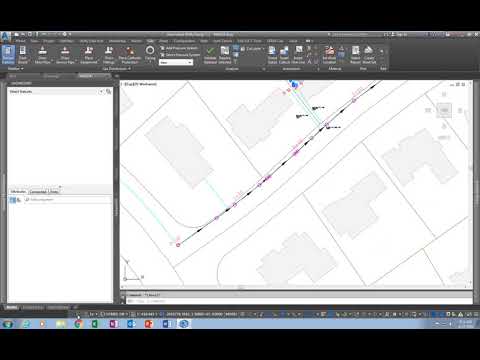Screen dimensions: 480x360
Task: Open Excel from the taskbar
Action: [x=95, y=324]
